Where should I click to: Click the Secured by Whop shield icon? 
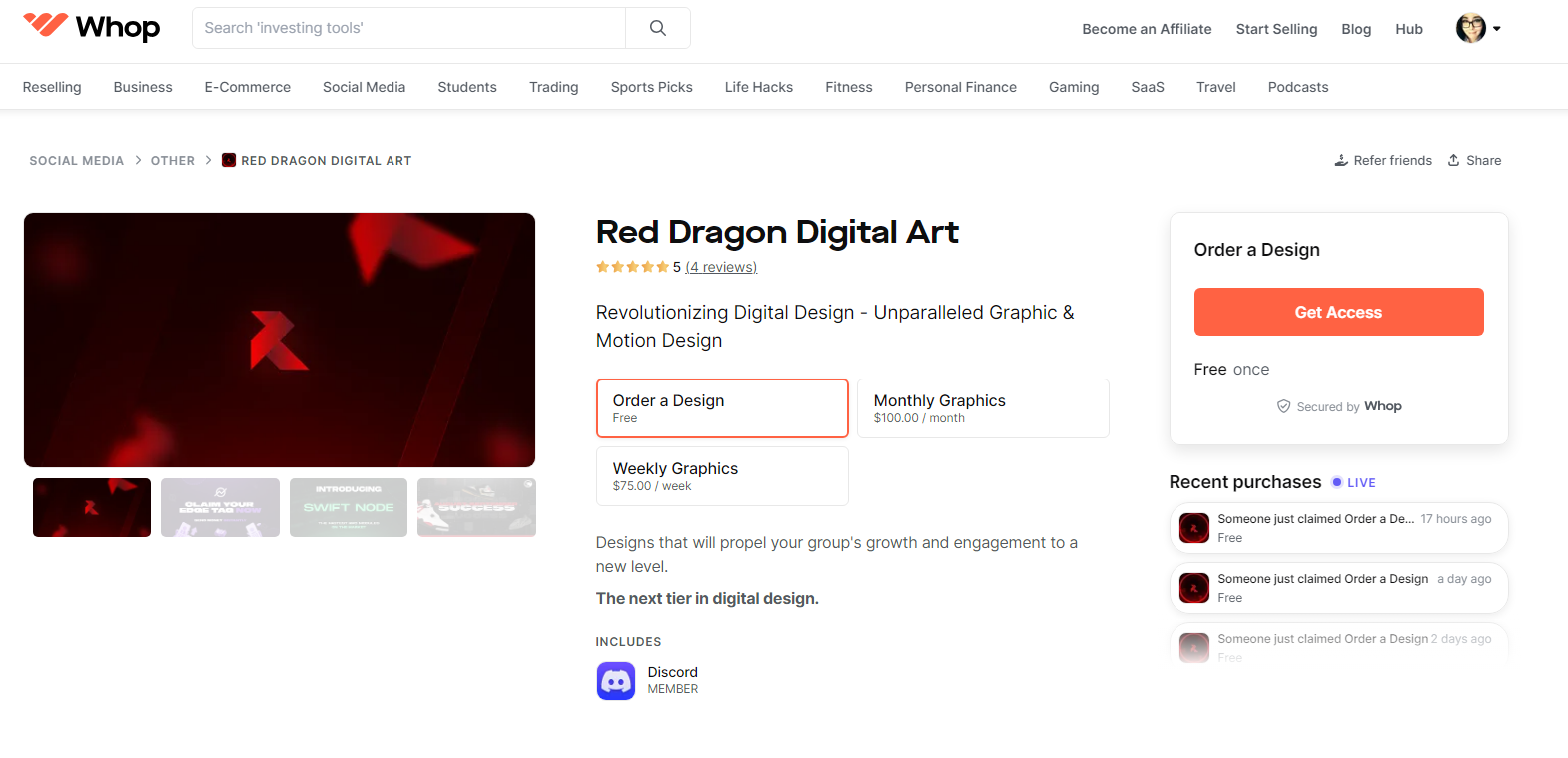point(1284,406)
